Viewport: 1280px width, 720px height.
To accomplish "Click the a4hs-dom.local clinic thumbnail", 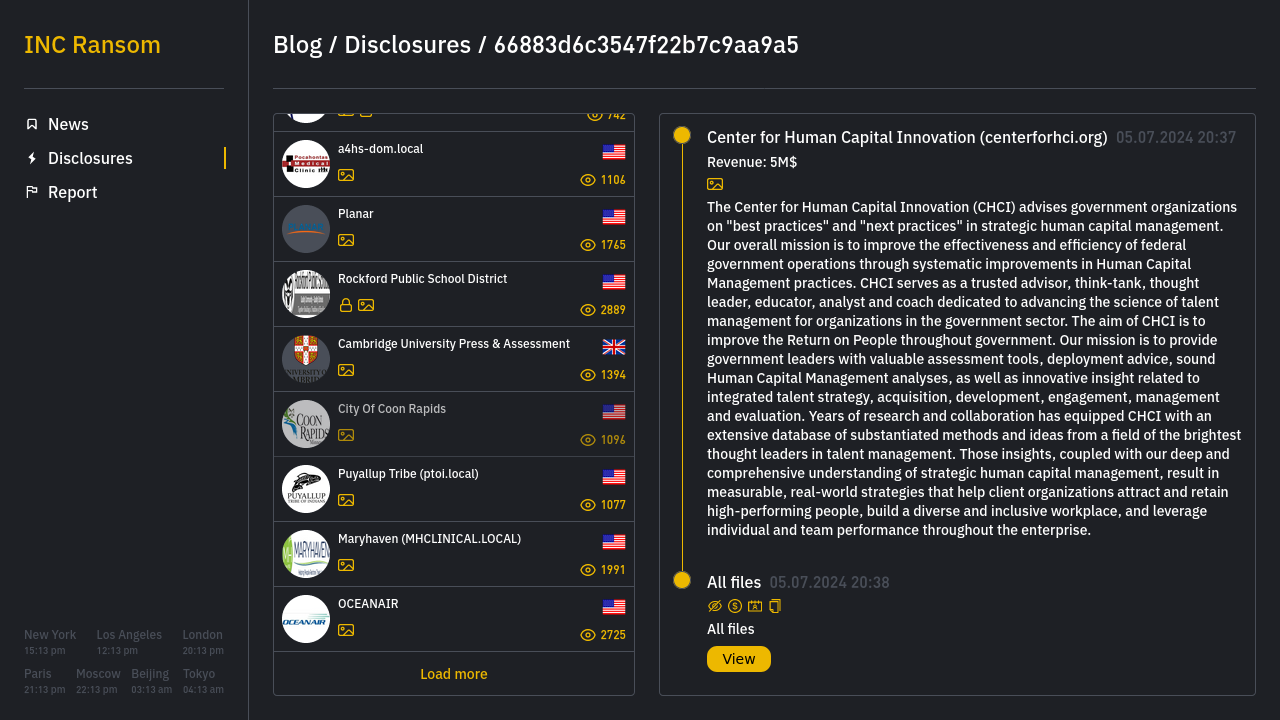I will [305, 163].
